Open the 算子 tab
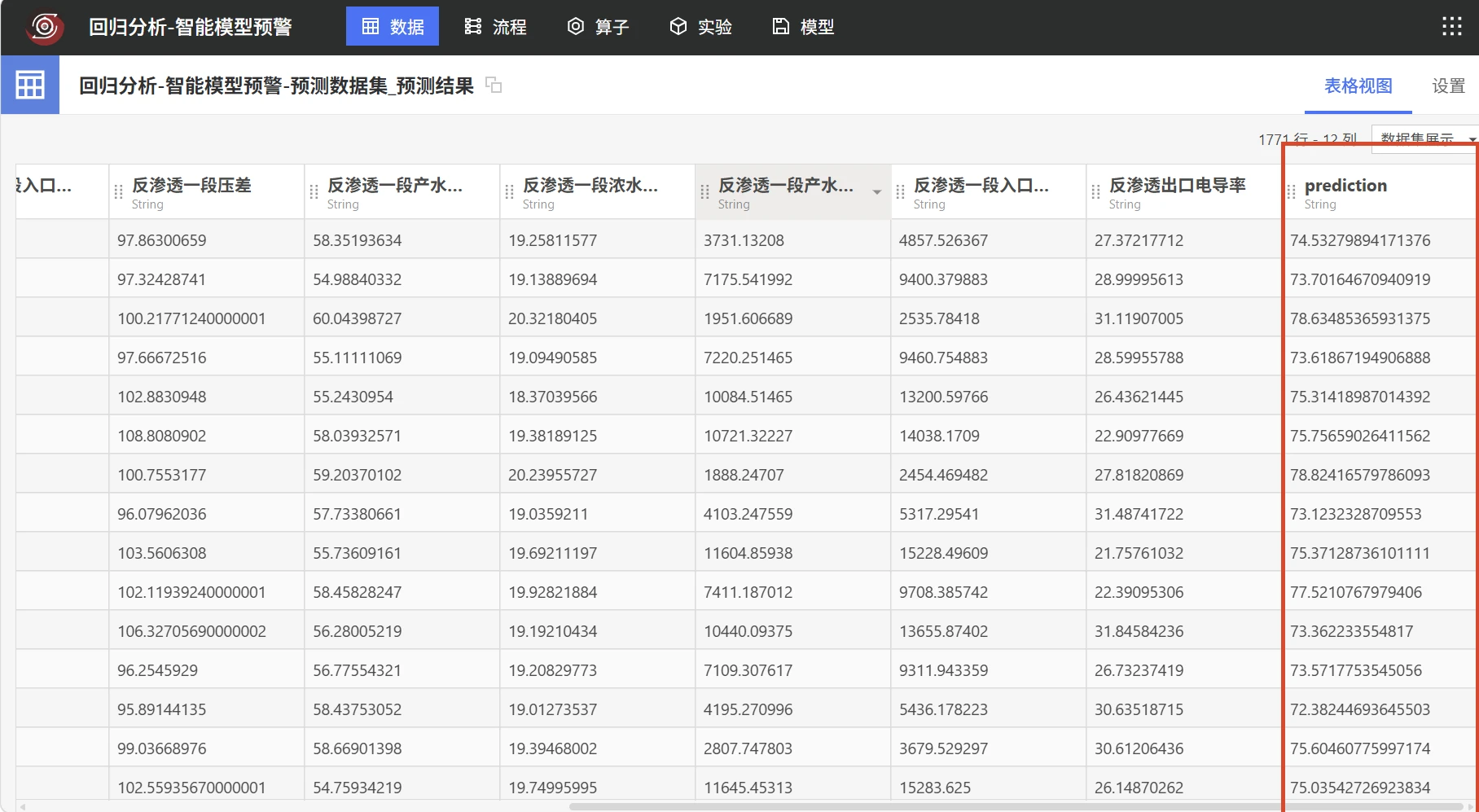The image size is (1479, 812). pos(598,27)
